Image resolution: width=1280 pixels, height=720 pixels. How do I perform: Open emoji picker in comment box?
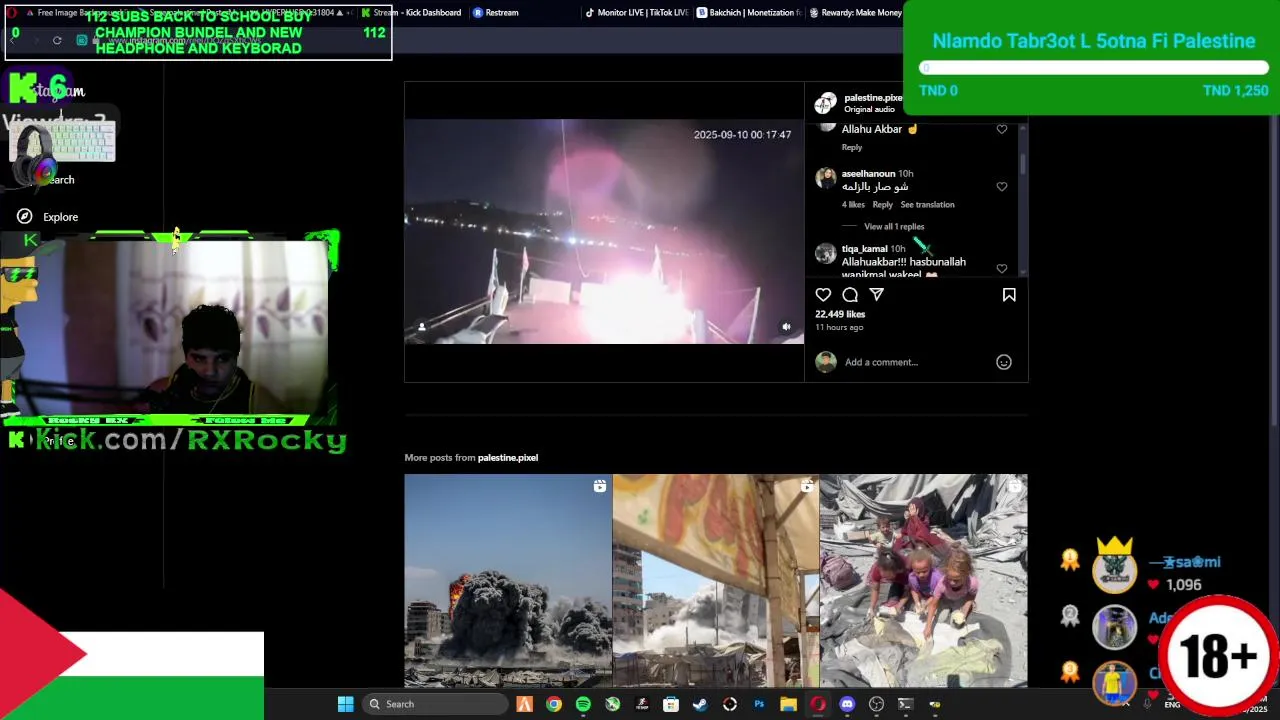pyautogui.click(x=1004, y=362)
